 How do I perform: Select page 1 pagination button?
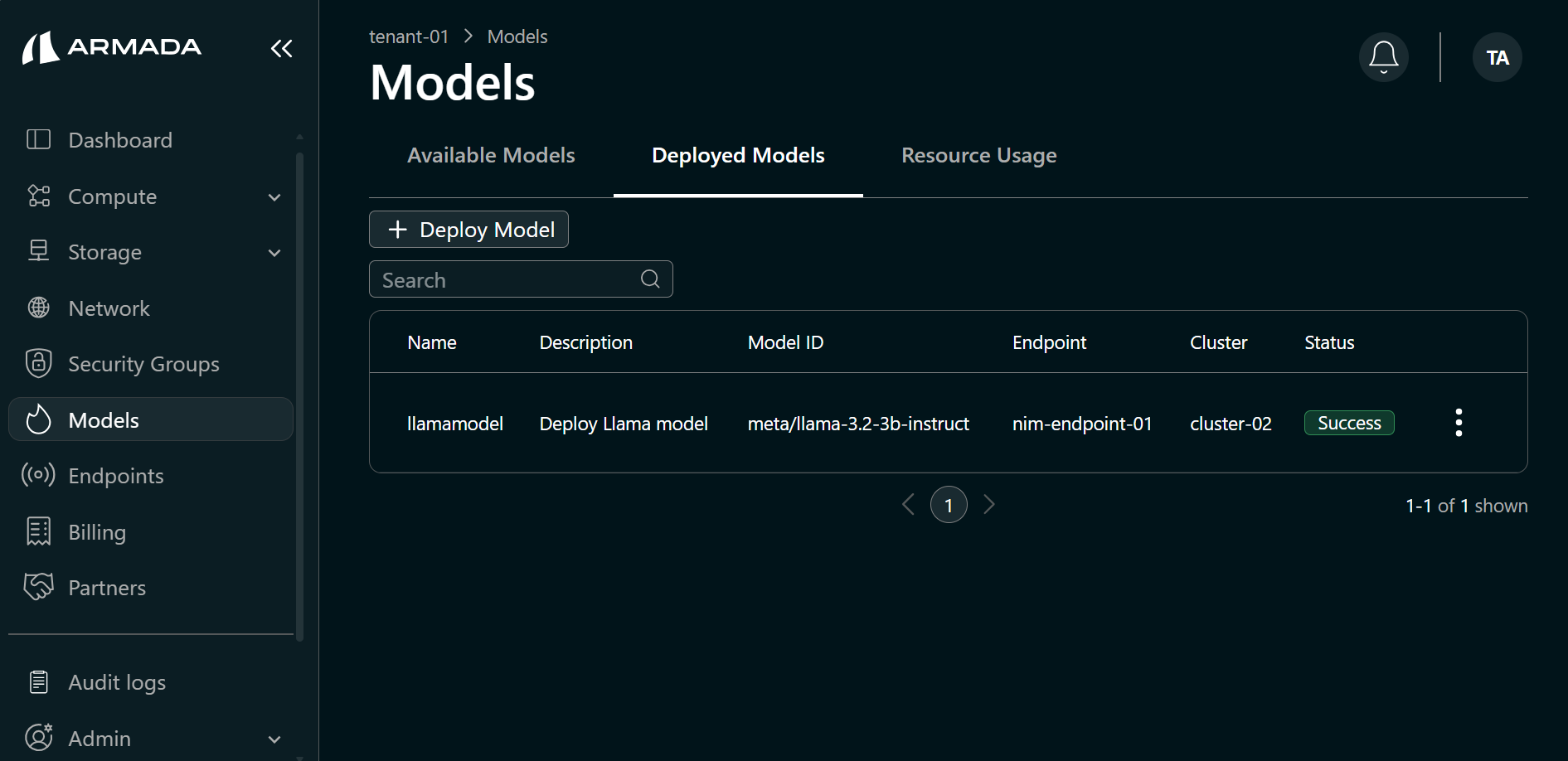click(x=949, y=505)
